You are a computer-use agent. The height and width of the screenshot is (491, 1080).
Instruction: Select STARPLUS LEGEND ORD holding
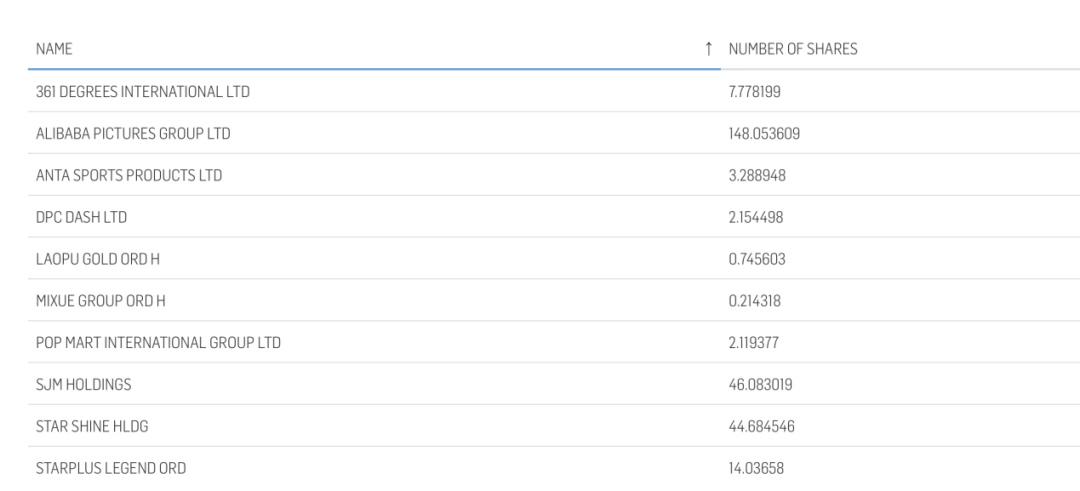[110, 468]
